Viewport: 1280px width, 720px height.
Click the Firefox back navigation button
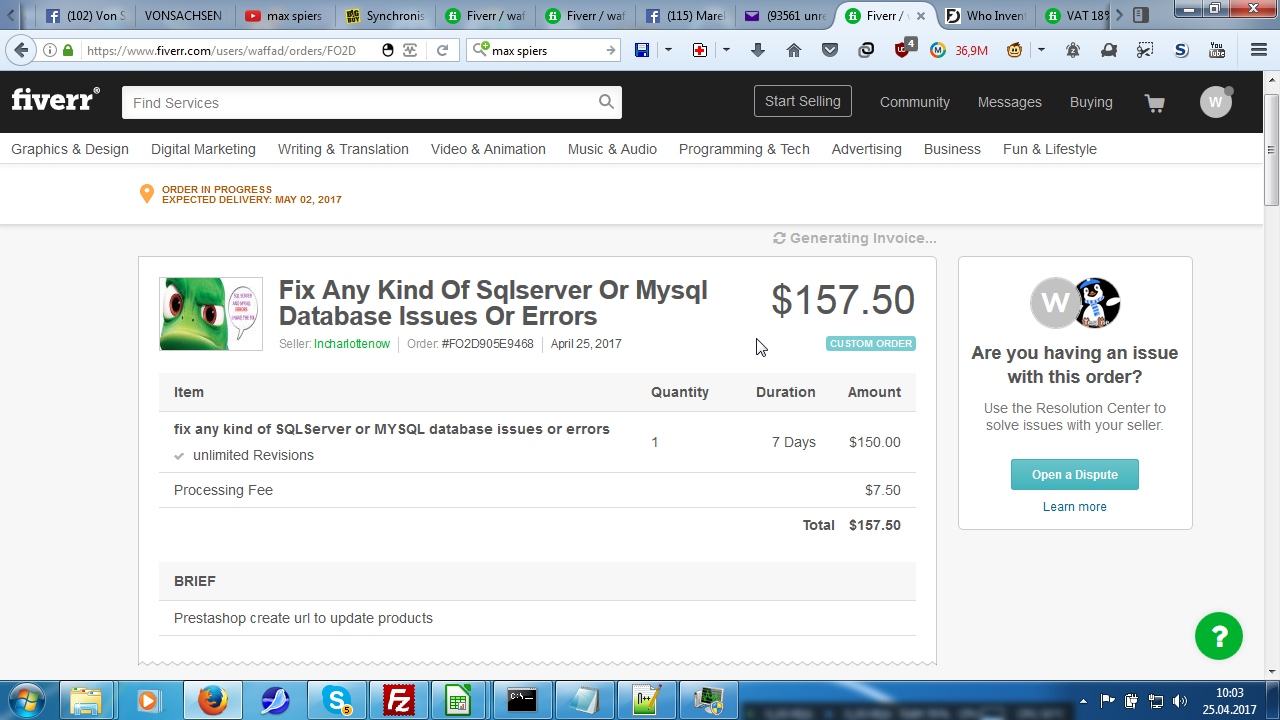point(21,50)
